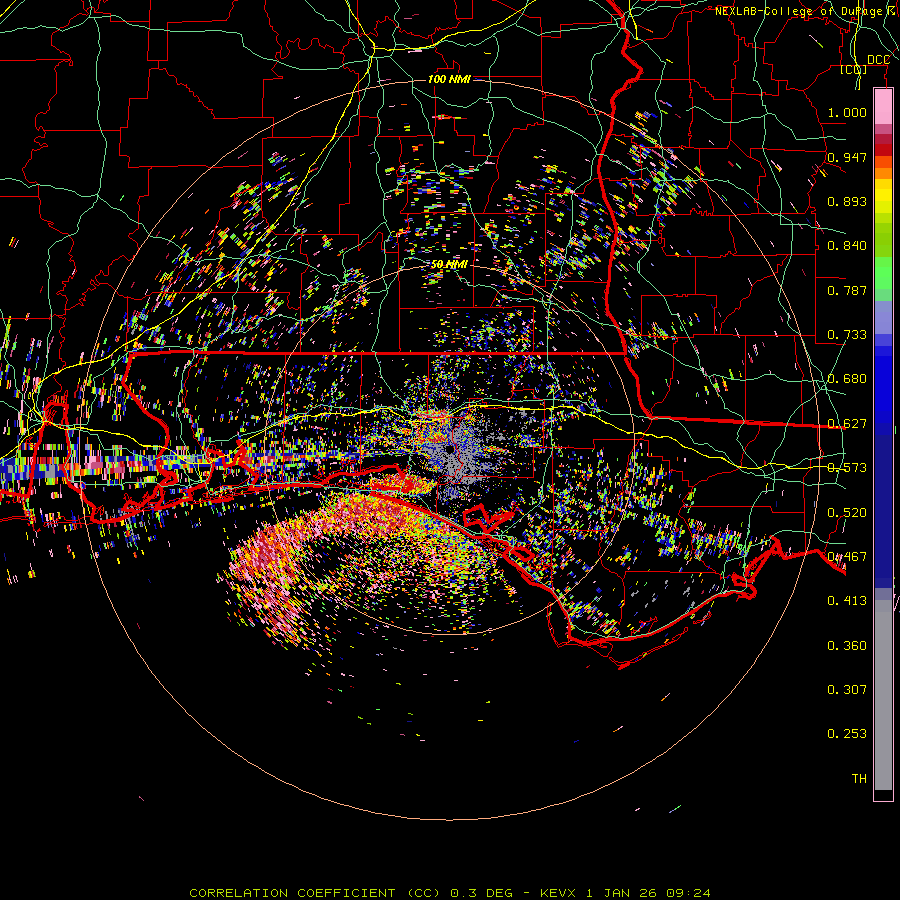This screenshot has height=900, width=900.
Task: Pick the pink band atop the color scale
Action: tap(883, 106)
